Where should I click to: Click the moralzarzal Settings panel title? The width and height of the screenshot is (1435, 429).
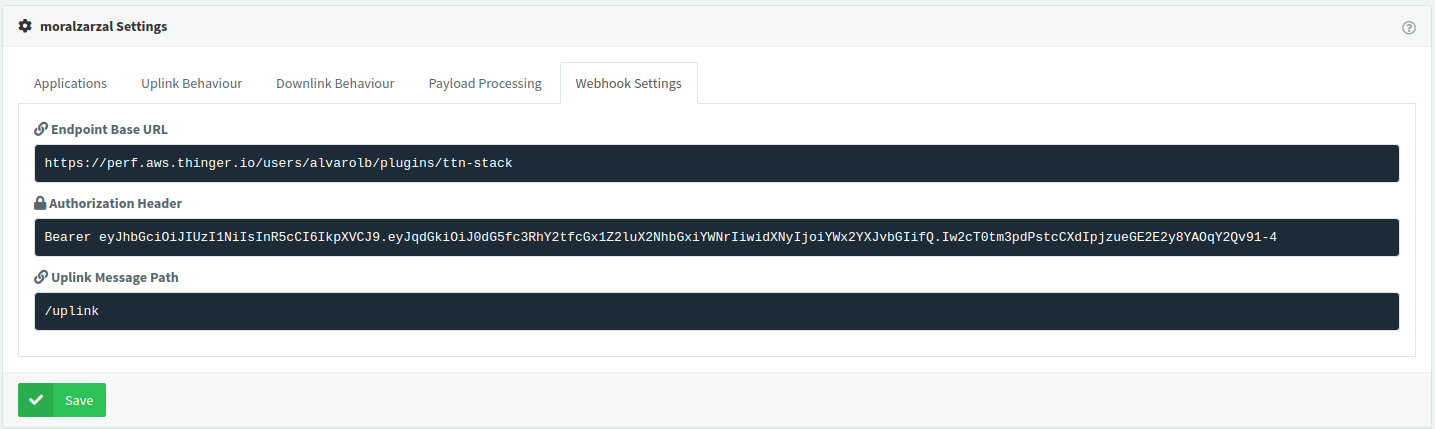[x=103, y=27]
